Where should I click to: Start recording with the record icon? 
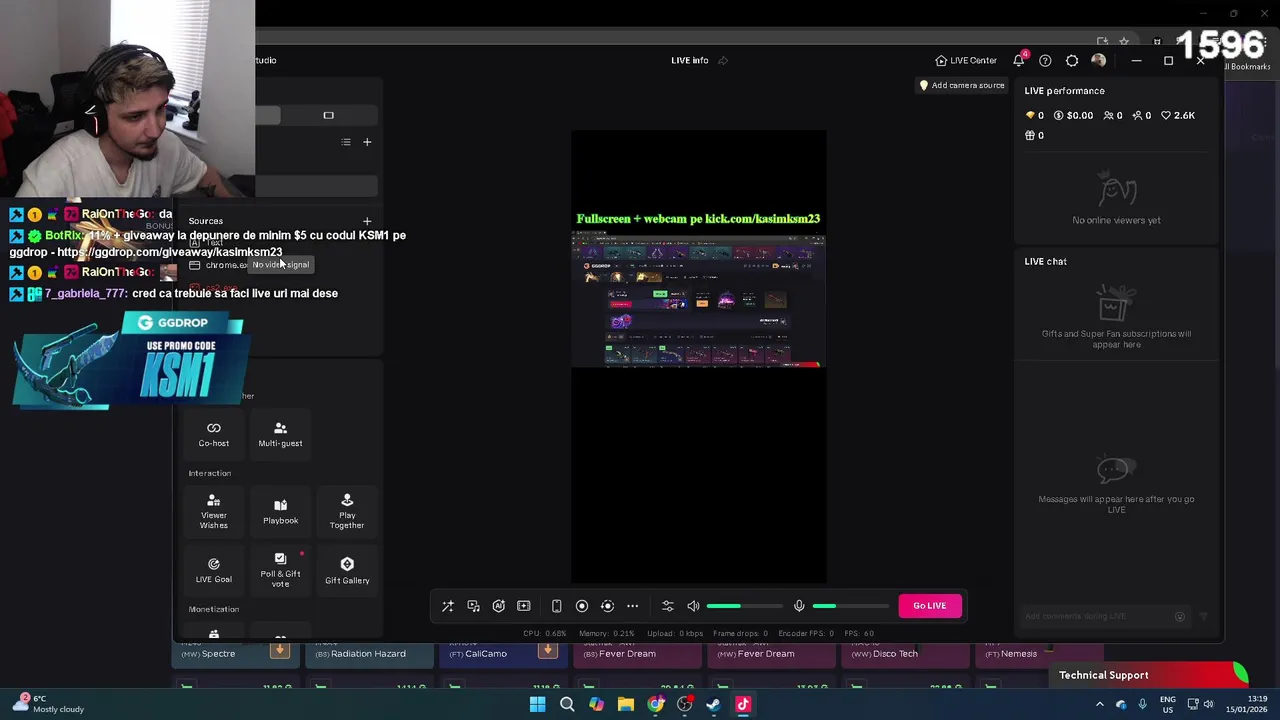click(581, 606)
